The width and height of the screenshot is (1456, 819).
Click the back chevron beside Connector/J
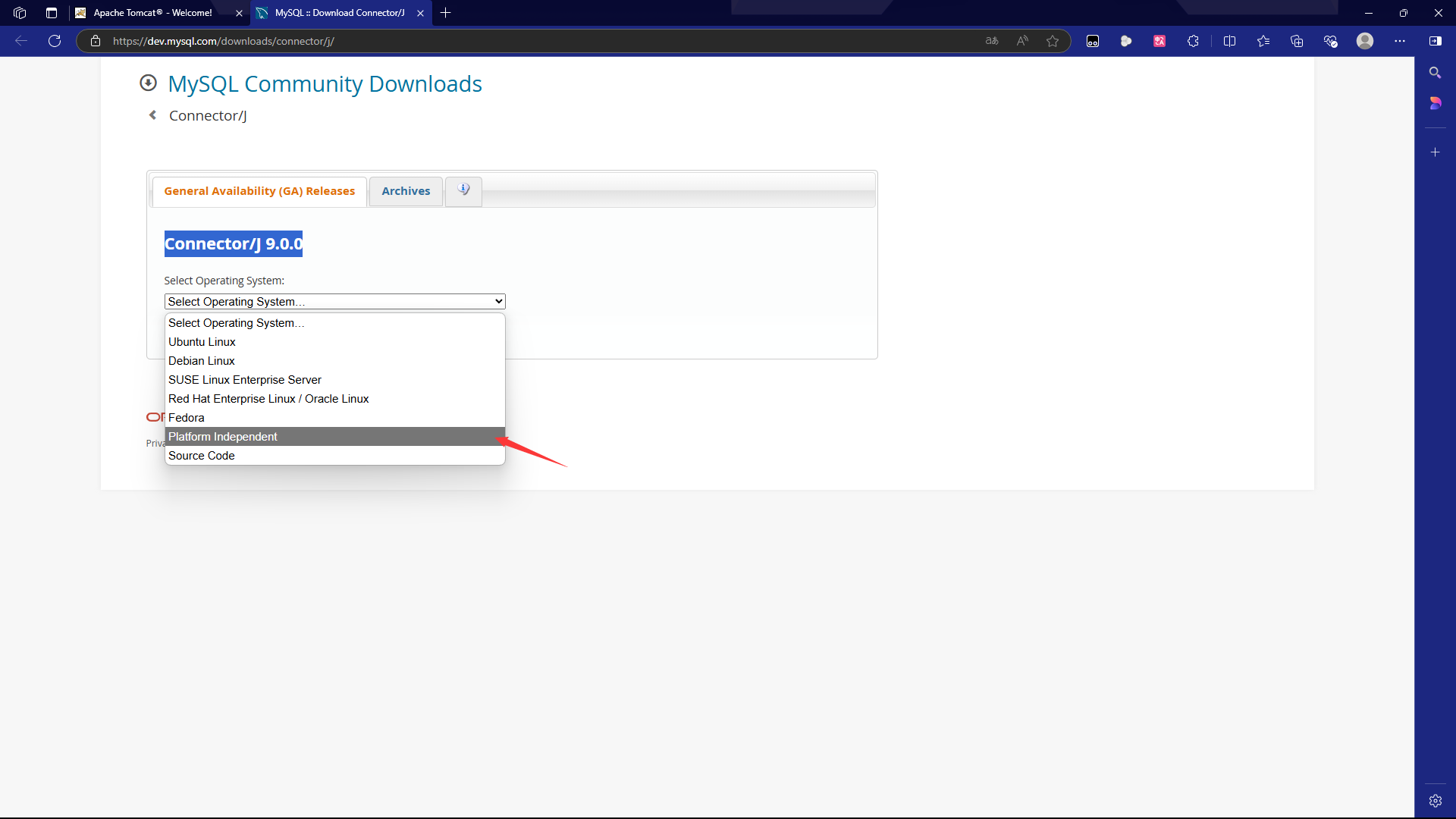pos(152,115)
